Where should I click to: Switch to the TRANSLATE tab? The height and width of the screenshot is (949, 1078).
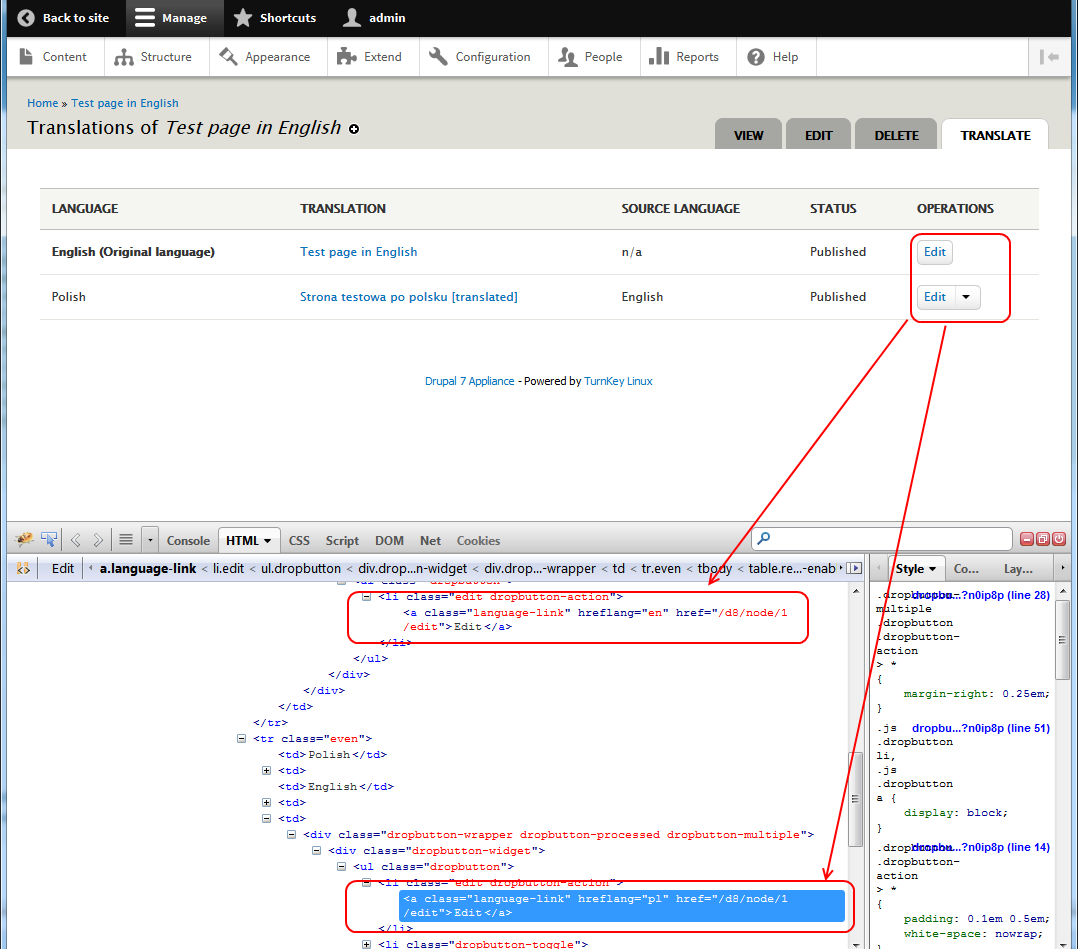tap(994, 133)
